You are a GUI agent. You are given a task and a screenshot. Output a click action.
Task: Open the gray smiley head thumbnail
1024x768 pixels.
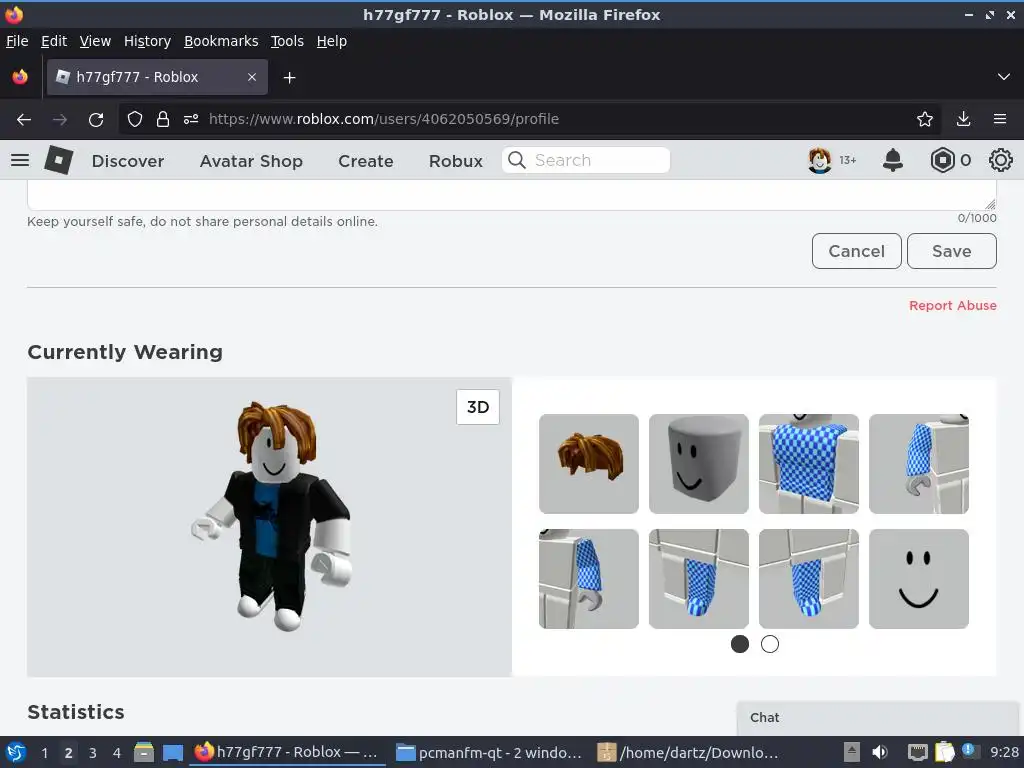pyautogui.click(x=699, y=464)
